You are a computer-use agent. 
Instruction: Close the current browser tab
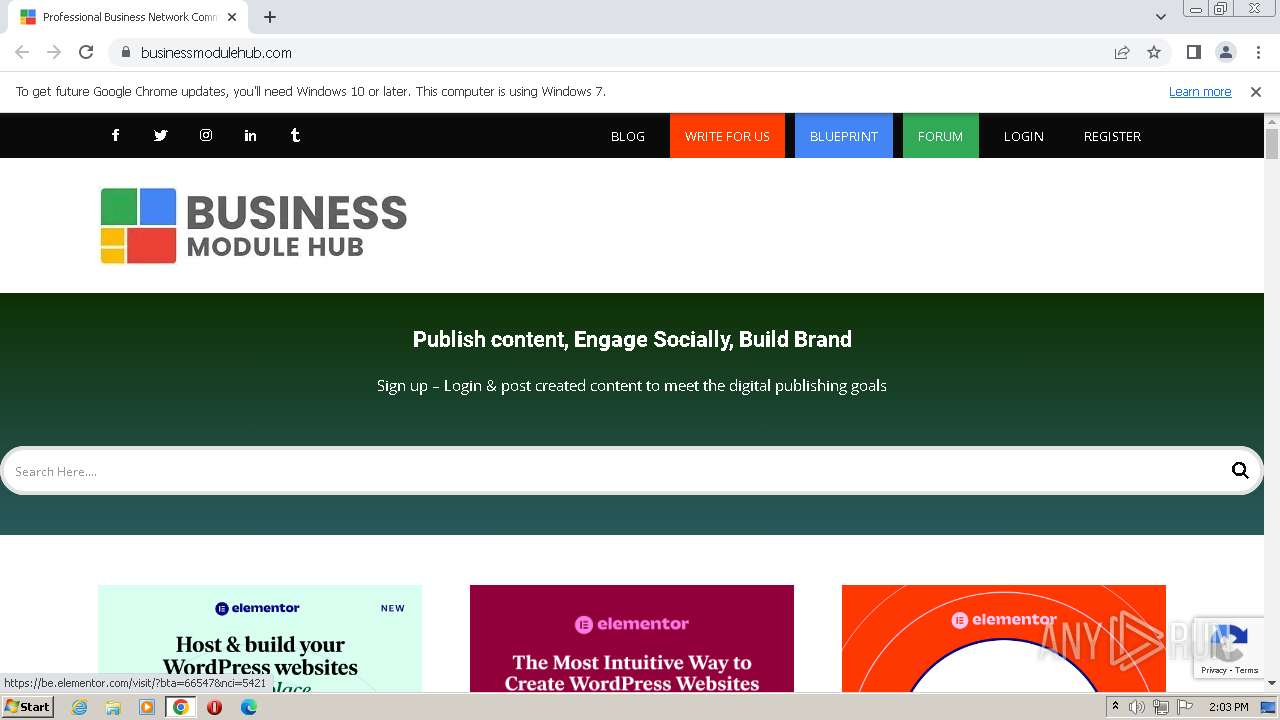(232, 17)
